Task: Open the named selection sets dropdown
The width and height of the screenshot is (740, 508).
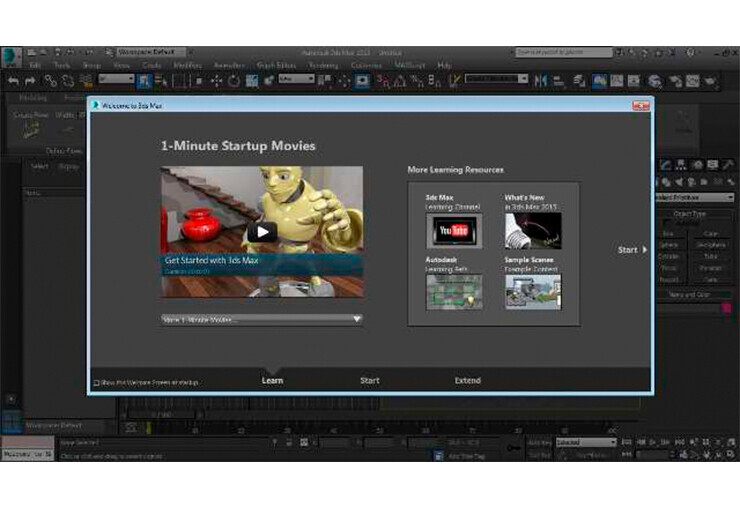Action: tap(496, 79)
